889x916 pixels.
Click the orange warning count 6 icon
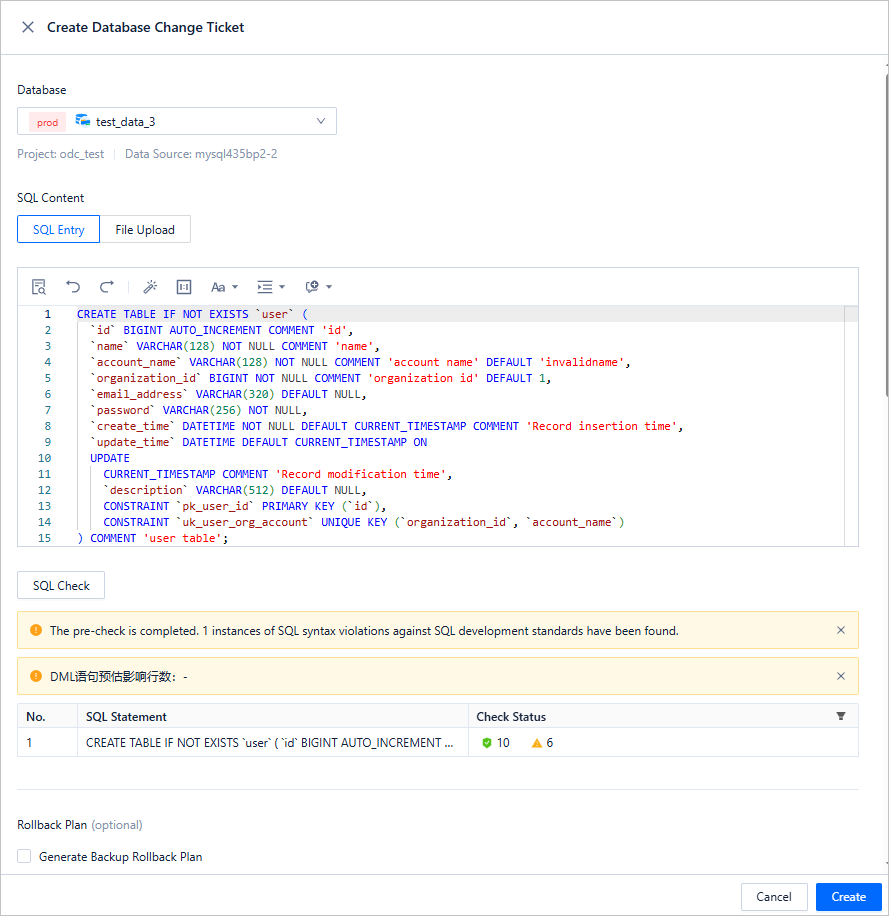click(537, 743)
